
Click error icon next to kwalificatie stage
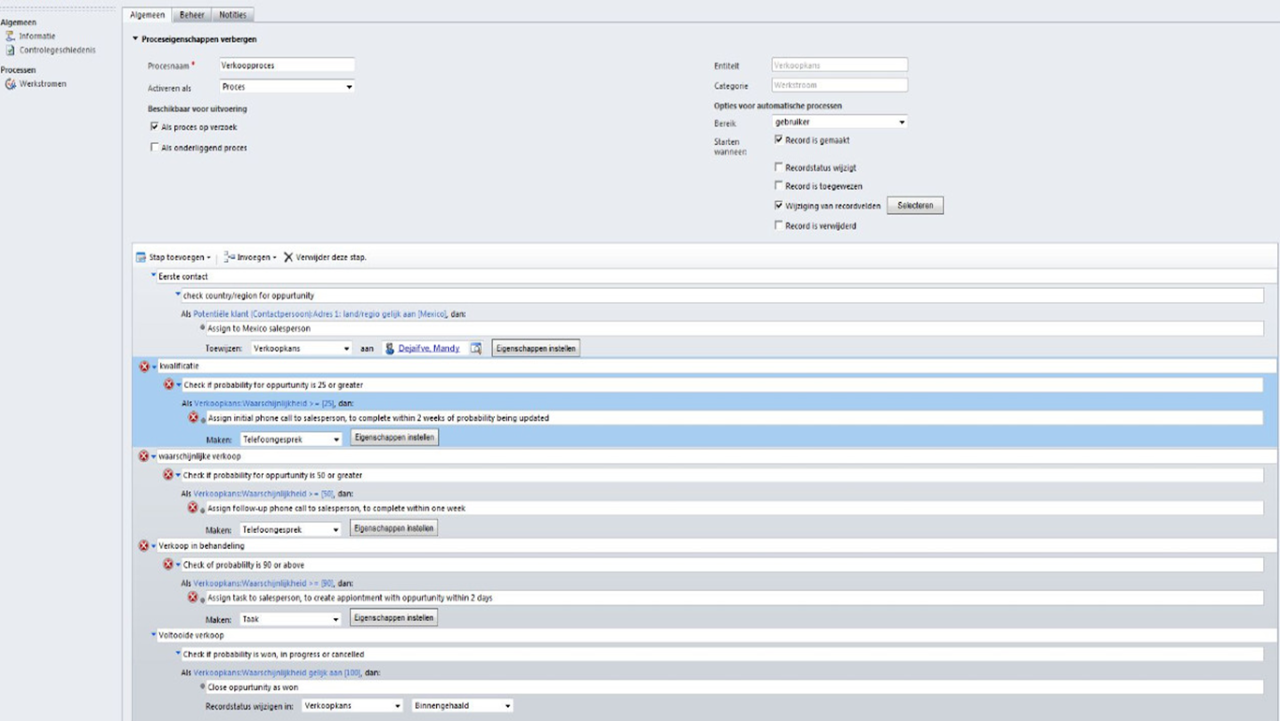(x=144, y=366)
